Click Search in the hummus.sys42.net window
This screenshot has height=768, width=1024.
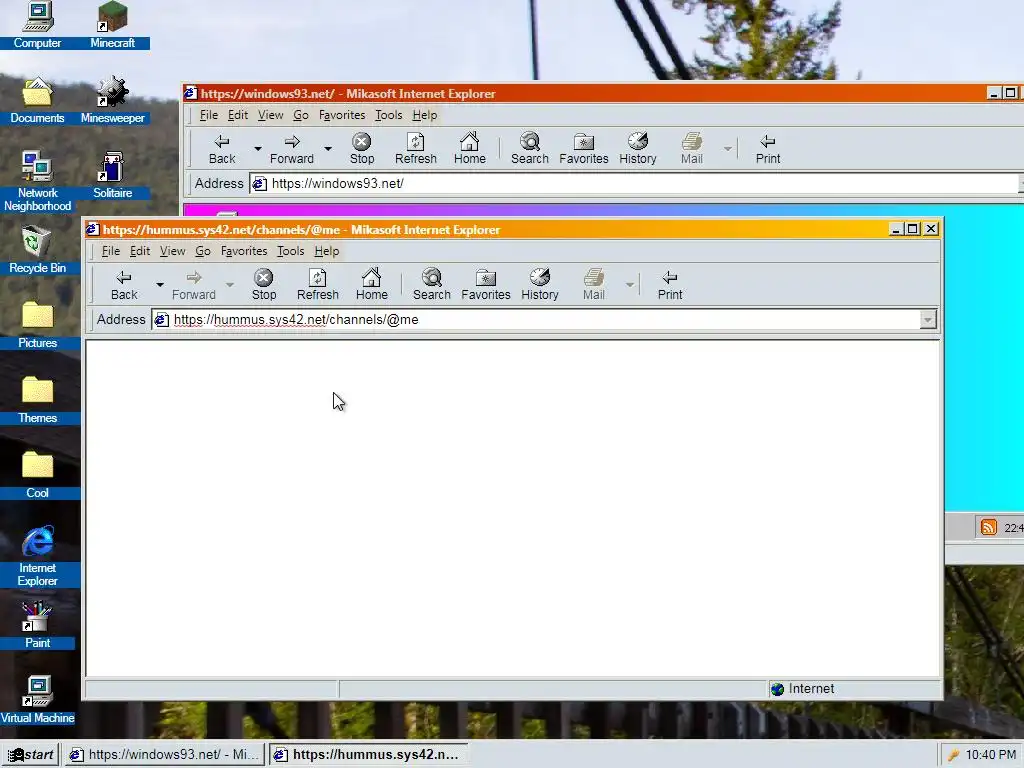coord(432,285)
